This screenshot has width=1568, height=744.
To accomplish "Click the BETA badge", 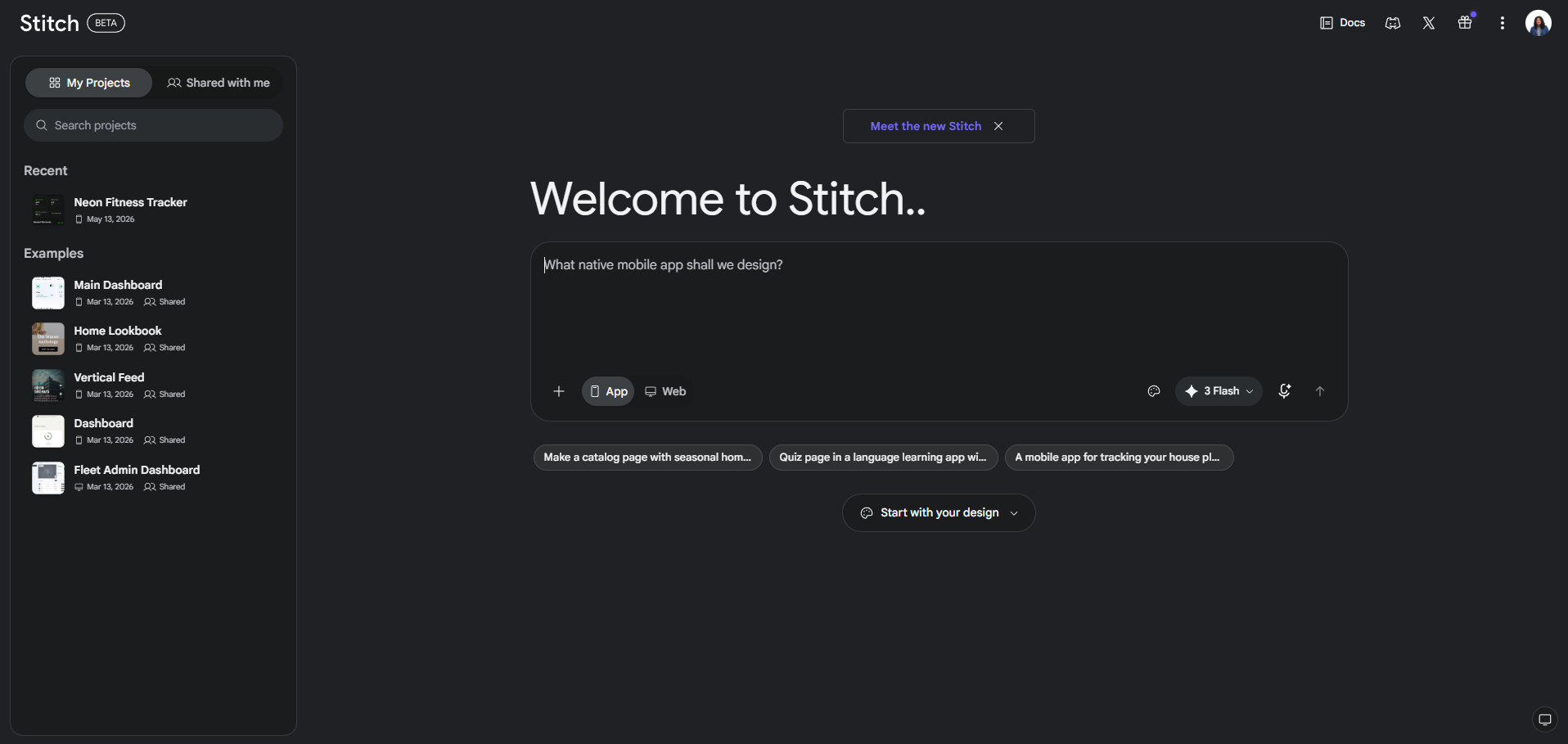I will pos(106,23).
